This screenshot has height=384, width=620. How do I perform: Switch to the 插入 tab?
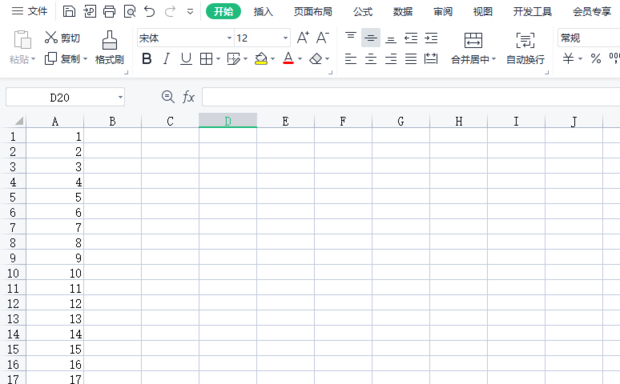click(263, 11)
